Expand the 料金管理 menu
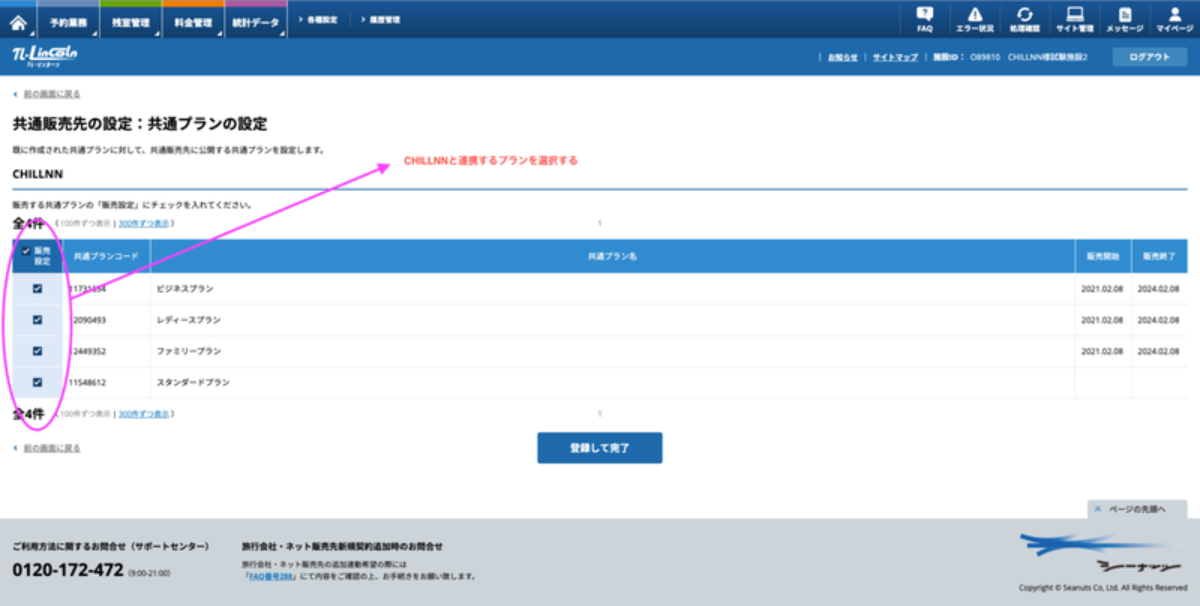This screenshot has height=606, width=1200. pos(192,22)
